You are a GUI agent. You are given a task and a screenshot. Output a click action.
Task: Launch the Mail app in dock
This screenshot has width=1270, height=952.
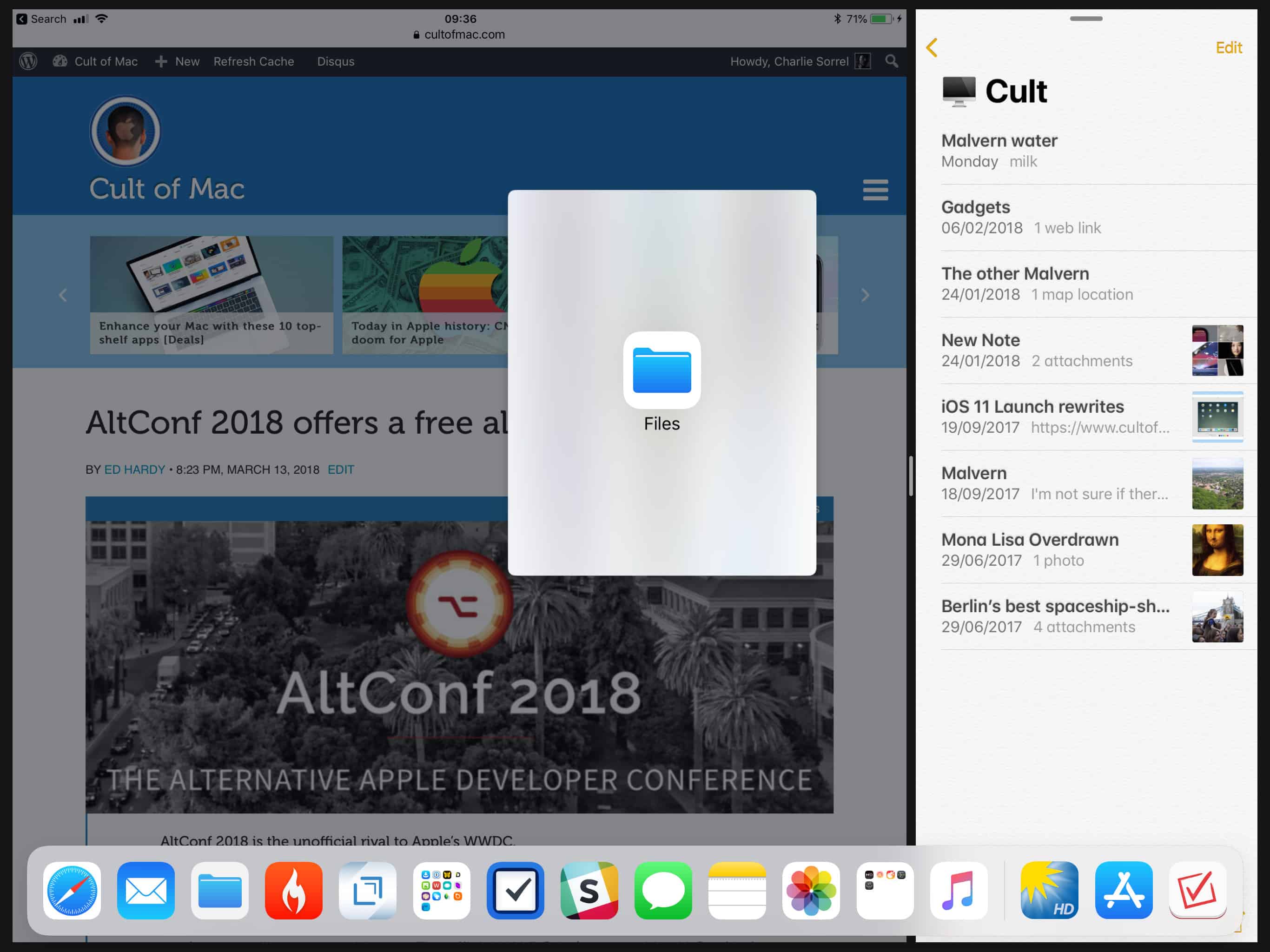[146, 890]
